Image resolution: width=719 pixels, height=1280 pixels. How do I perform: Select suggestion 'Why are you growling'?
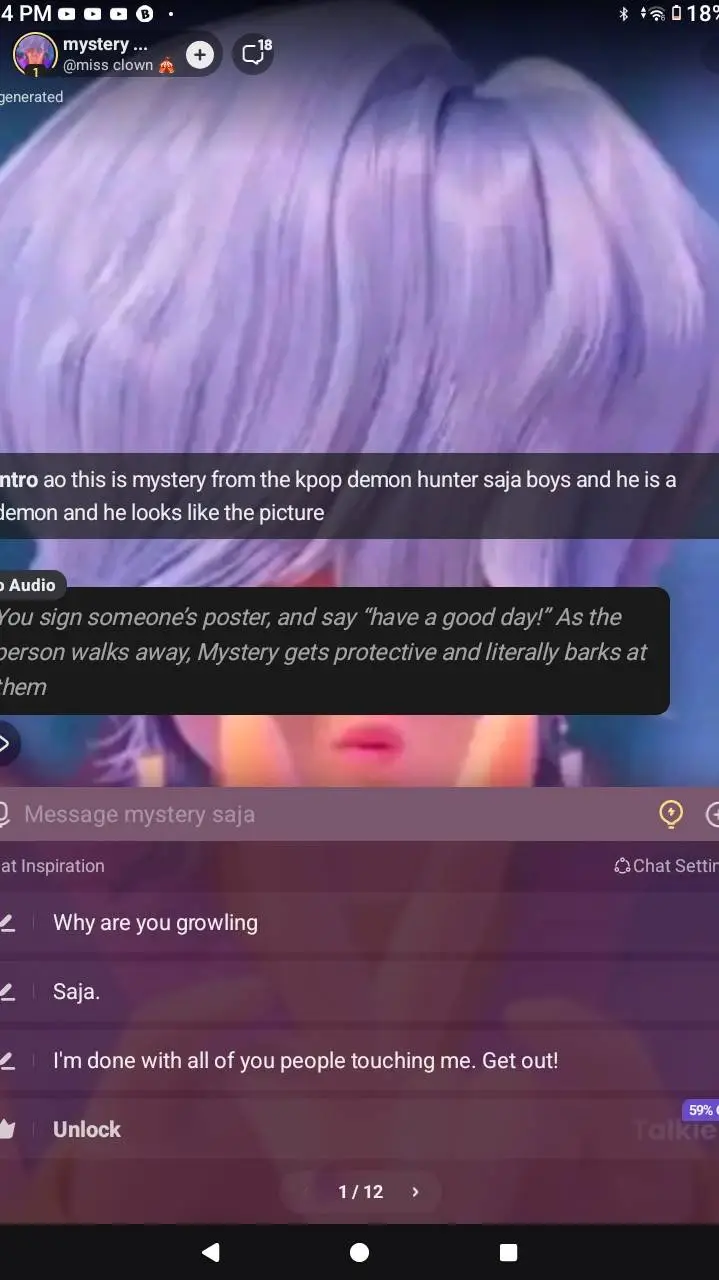[155, 923]
